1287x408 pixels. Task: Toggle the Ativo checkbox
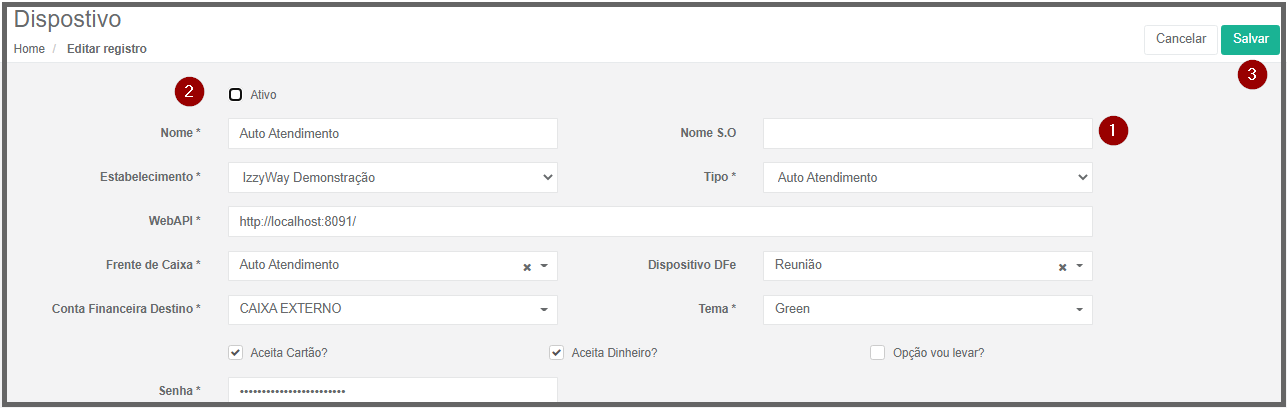(236, 95)
